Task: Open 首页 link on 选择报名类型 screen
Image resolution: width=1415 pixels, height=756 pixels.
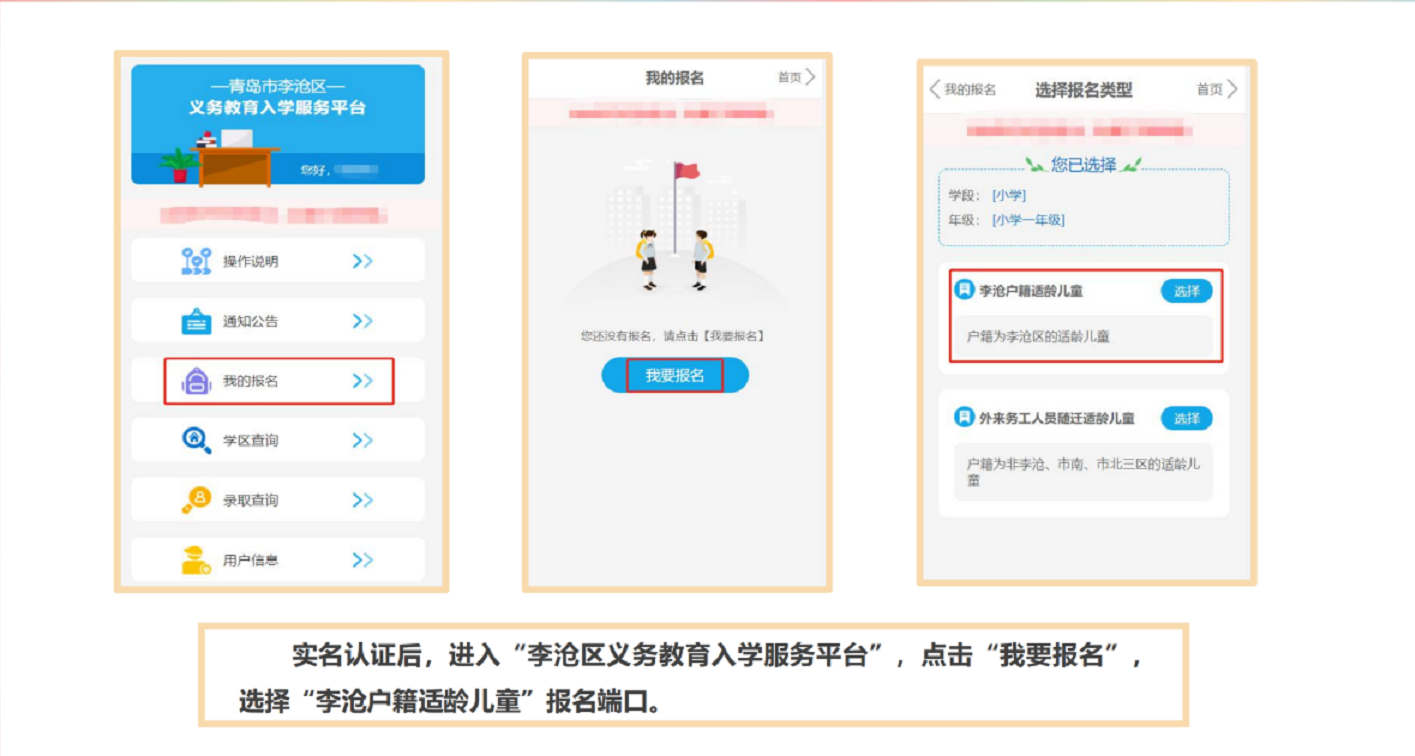Action: pyautogui.click(x=1217, y=89)
